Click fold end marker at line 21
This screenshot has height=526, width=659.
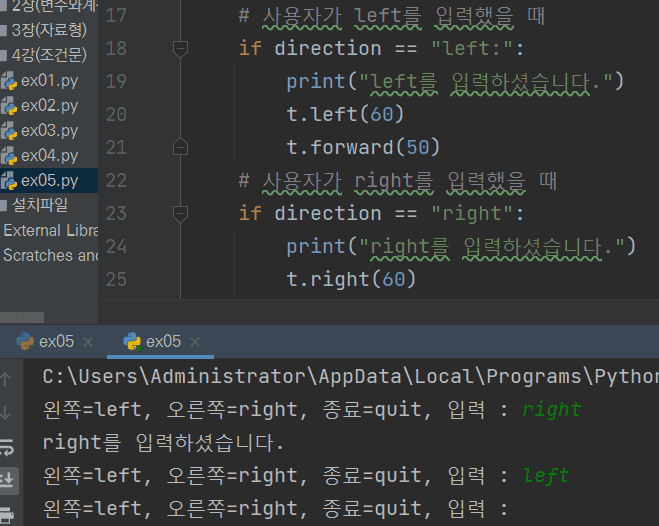(180, 147)
